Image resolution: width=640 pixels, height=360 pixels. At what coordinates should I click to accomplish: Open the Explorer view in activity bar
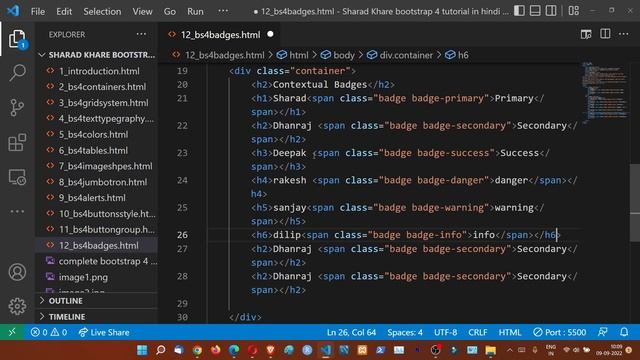pyautogui.click(x=17, y=39)
